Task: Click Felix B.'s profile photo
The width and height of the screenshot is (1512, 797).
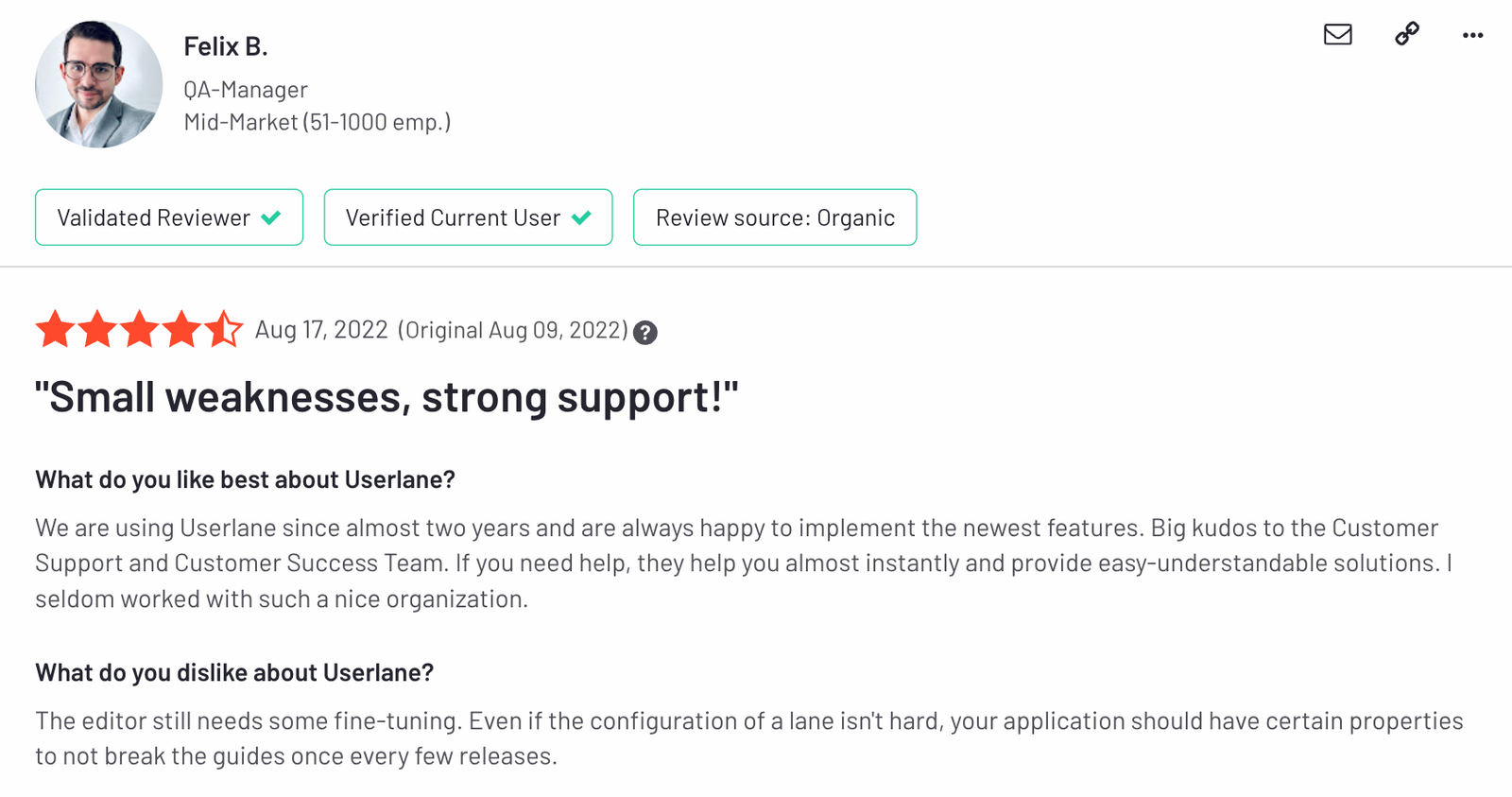Action: 99,84
